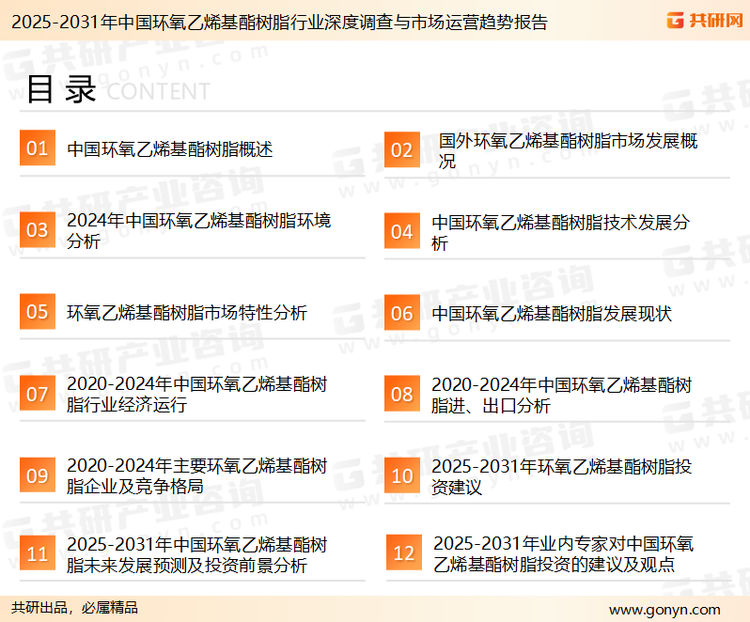This screenshot has width=750, height=622.
Task: Open chapter 国外环氧乙烯基酯树脂市场发展概况
Action: (568, 151)
